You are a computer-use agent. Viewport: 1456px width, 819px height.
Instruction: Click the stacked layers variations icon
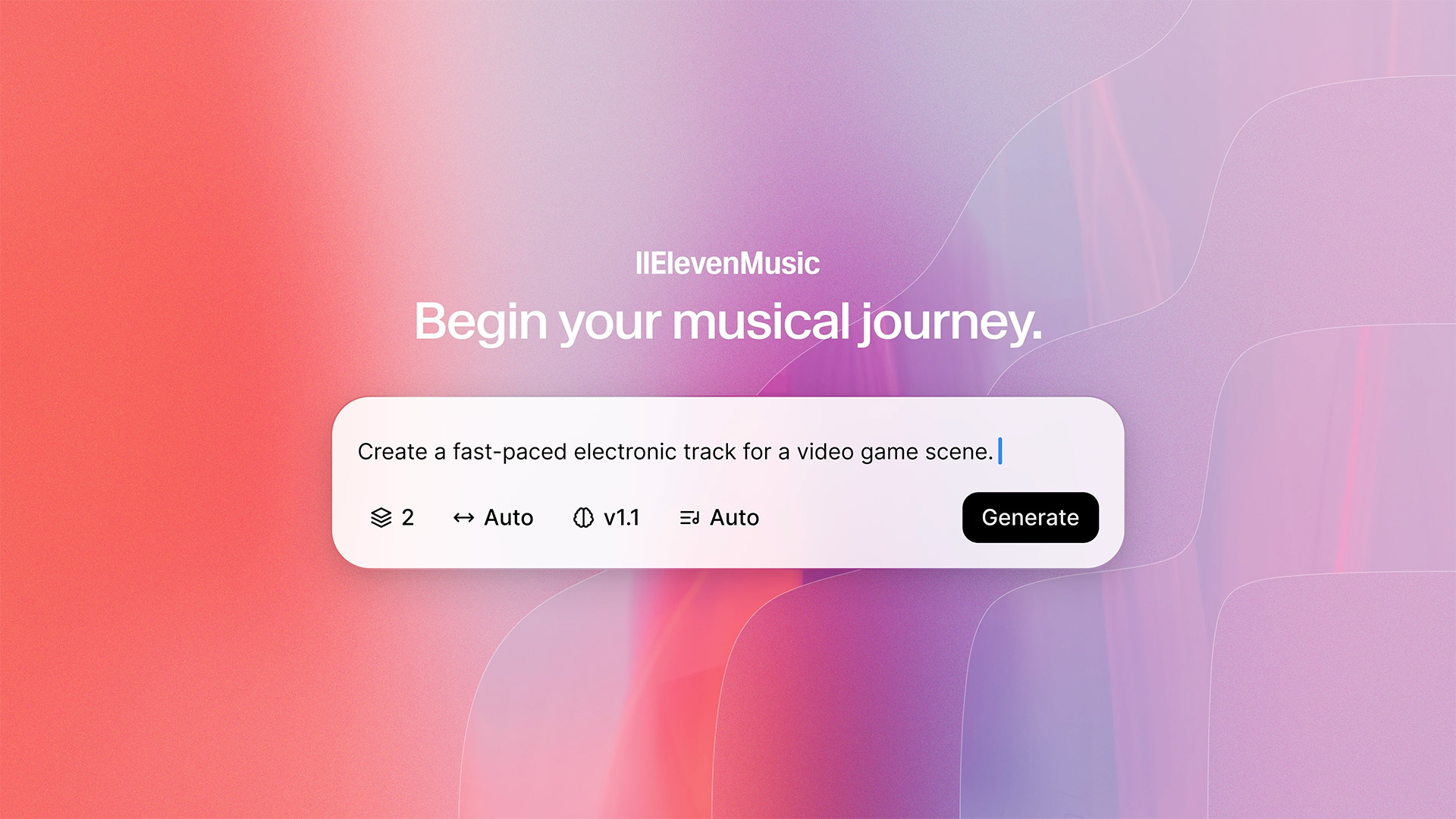pyautogui.click(x=381, y=517)
